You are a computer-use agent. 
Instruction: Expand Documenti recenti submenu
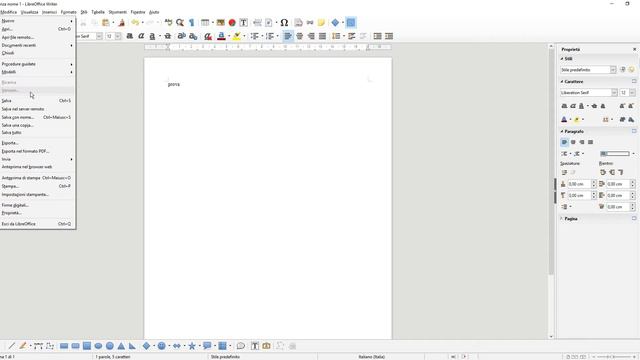[x=37, y=45]
